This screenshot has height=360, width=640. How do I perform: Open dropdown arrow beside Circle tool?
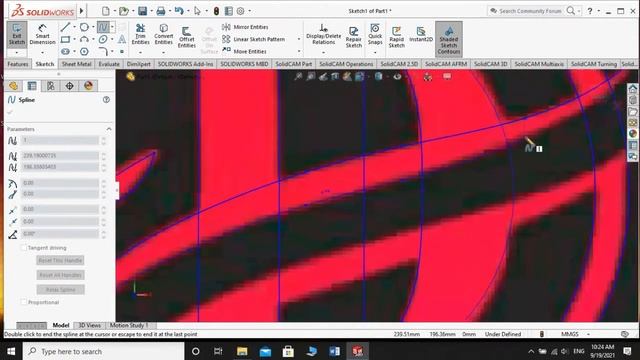click(x=93, y=27)
